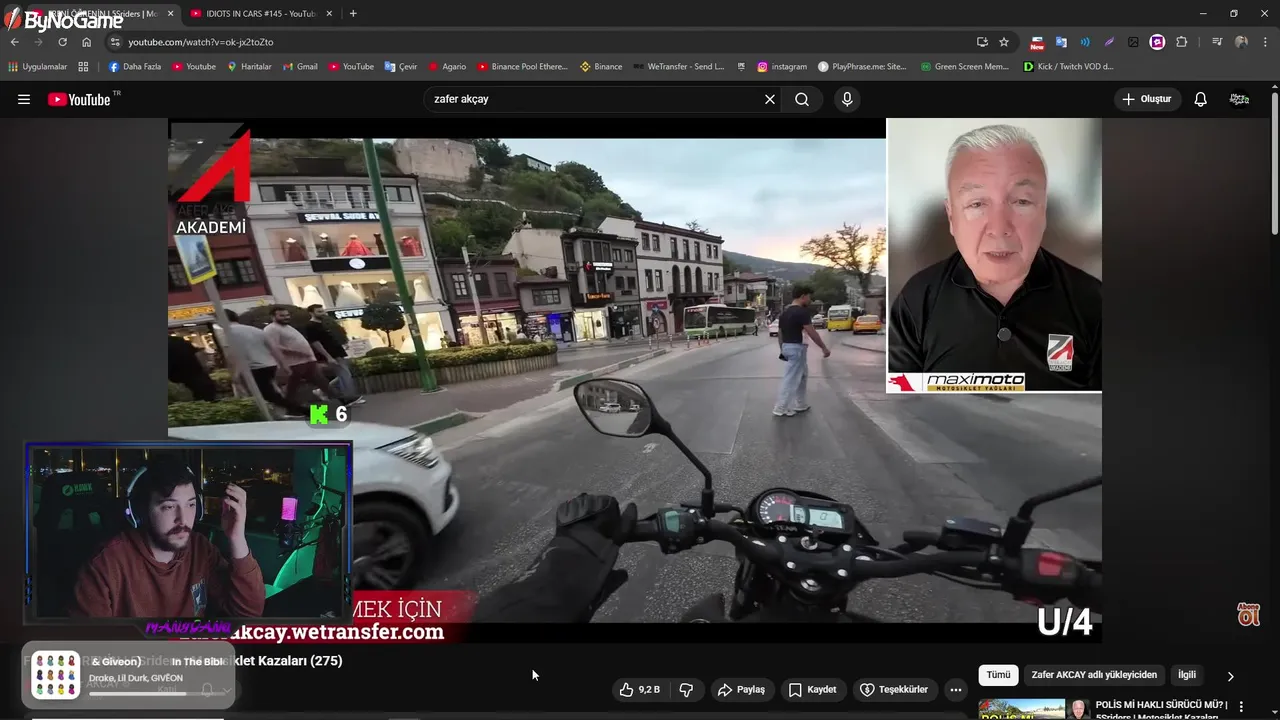Dislike the video with the thumbs-down
The image size is (1280, 720).
pyautogui.click(x=686, y=689)
